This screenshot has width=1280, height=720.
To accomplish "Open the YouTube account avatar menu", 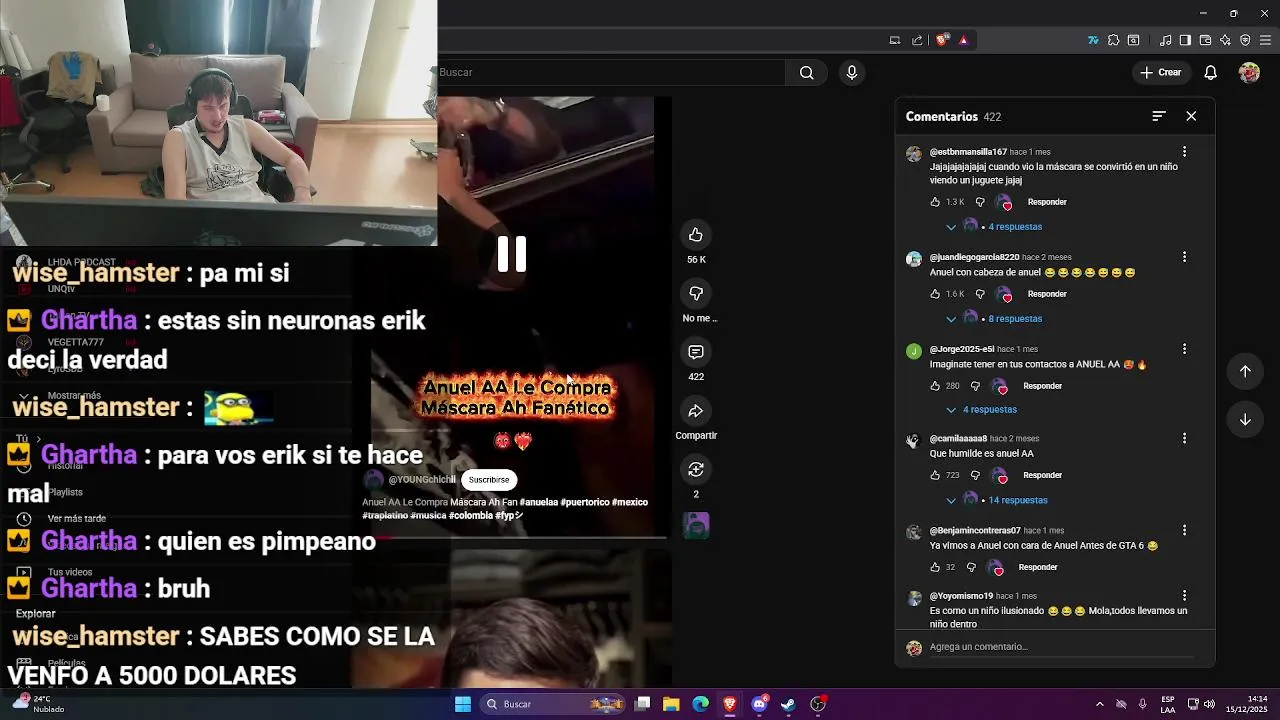I will coord(1249,72).
